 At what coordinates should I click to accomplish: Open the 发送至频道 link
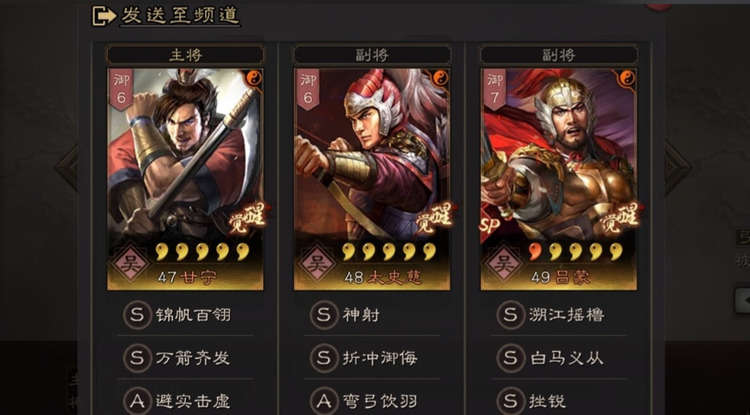(180, 16)
